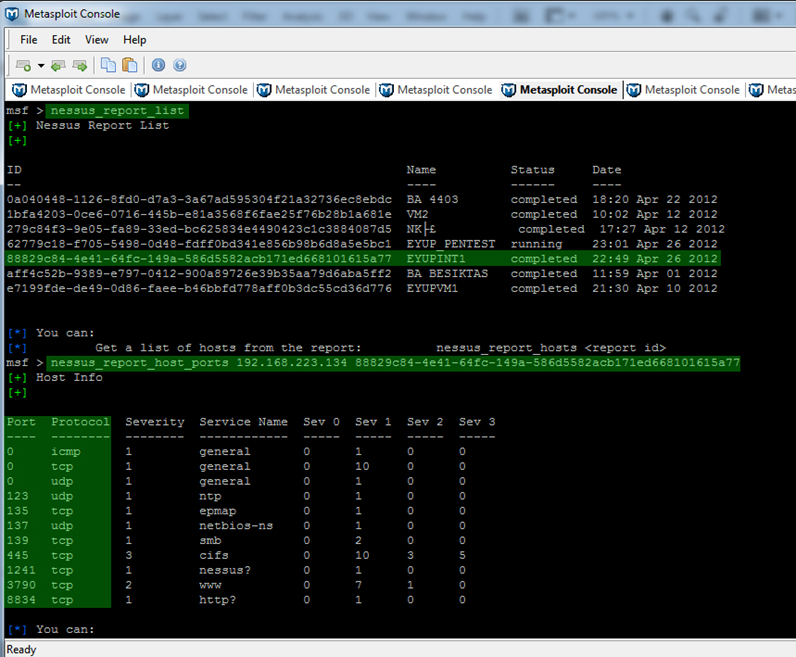This screenshot has width=796, height=657.
Task: Click the report name 'EYUPINT1'
Action: tap(436, 258)
